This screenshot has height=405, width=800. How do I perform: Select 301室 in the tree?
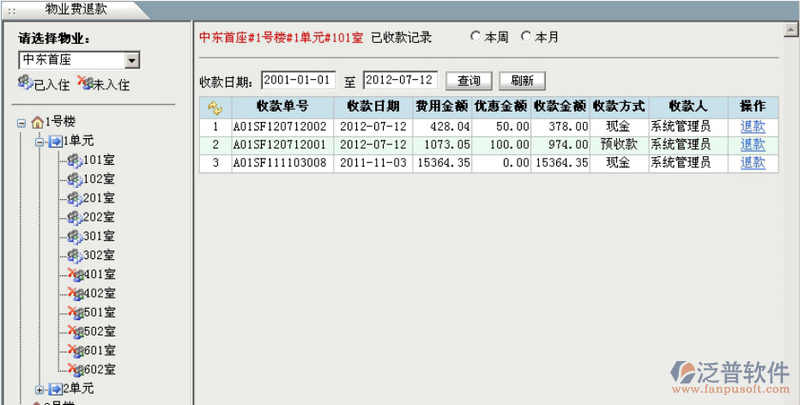(x=99, y=237)
